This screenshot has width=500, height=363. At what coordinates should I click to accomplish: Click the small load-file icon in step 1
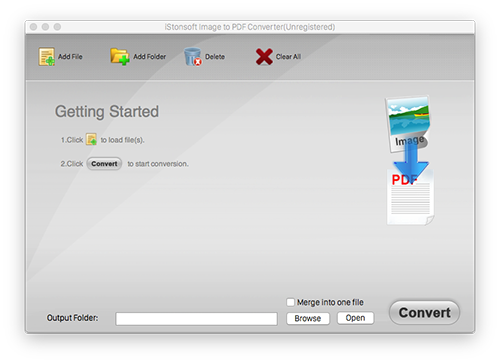tap(91, 139)
